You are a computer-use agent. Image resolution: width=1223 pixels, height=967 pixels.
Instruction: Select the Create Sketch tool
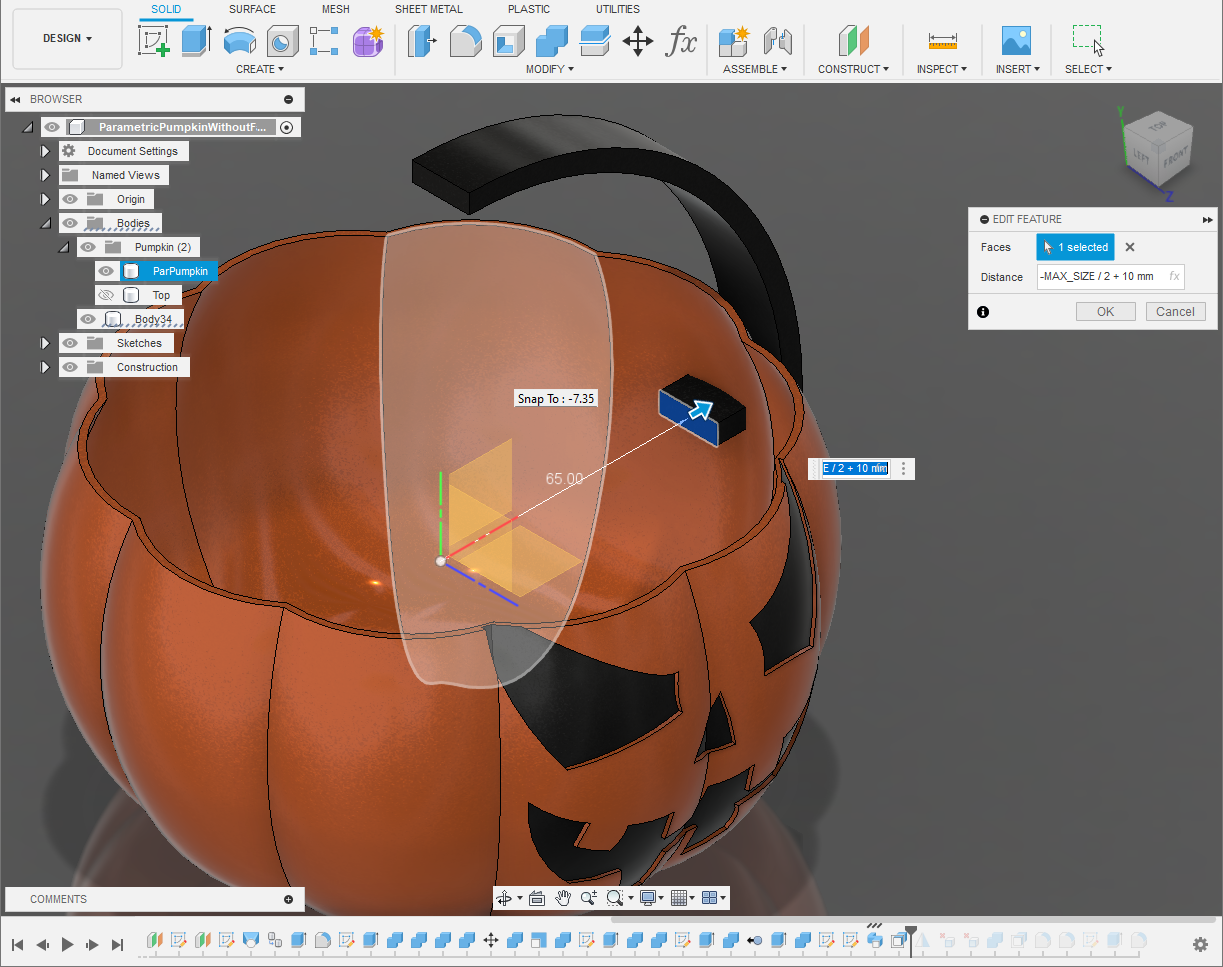click(153, 41)
